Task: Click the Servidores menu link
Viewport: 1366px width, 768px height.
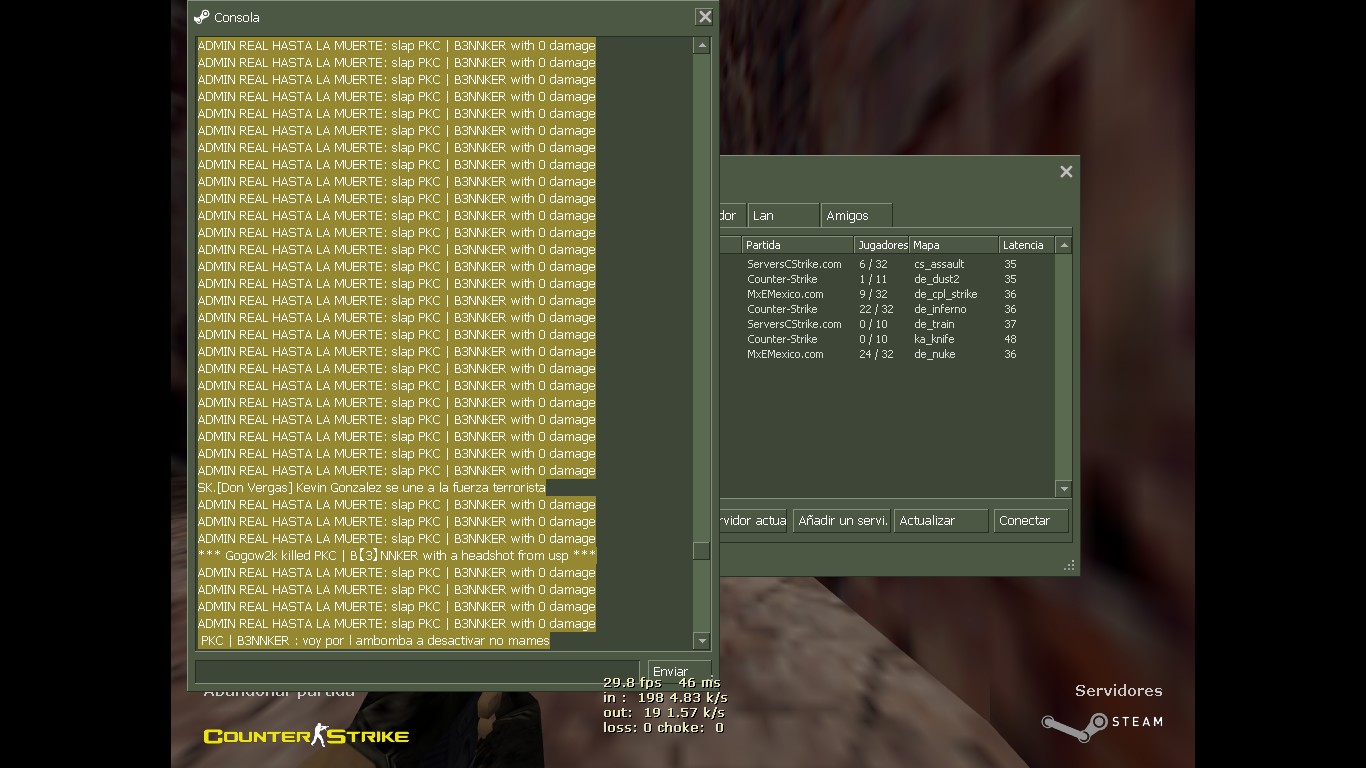Action: [x=1118, y=691]
